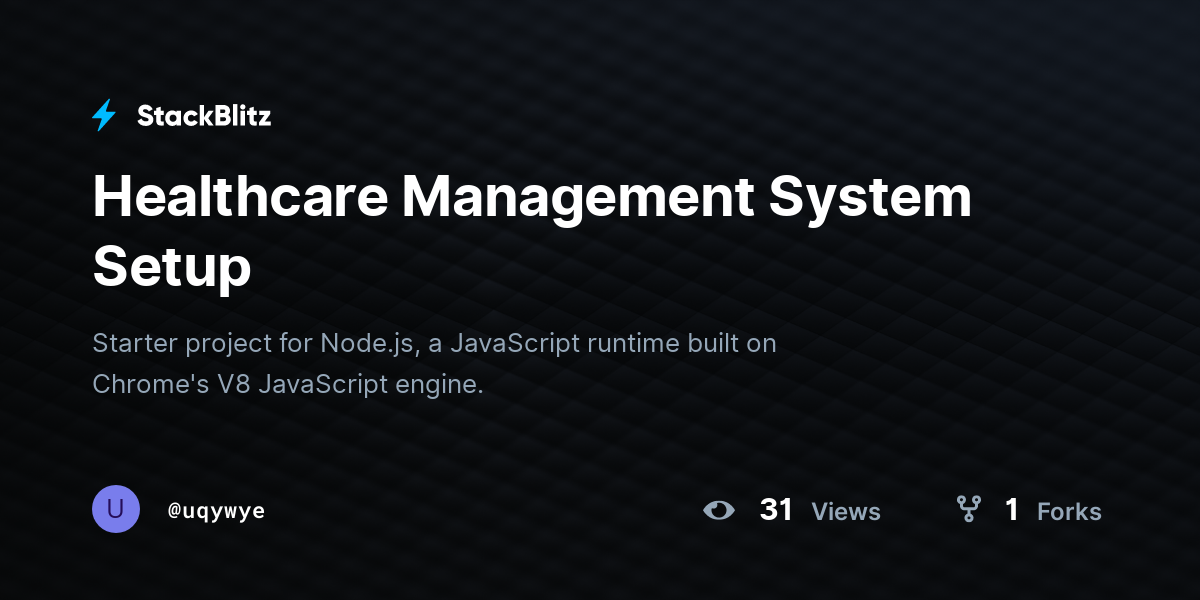Click the purple avatar with letter U

[116, 509]
